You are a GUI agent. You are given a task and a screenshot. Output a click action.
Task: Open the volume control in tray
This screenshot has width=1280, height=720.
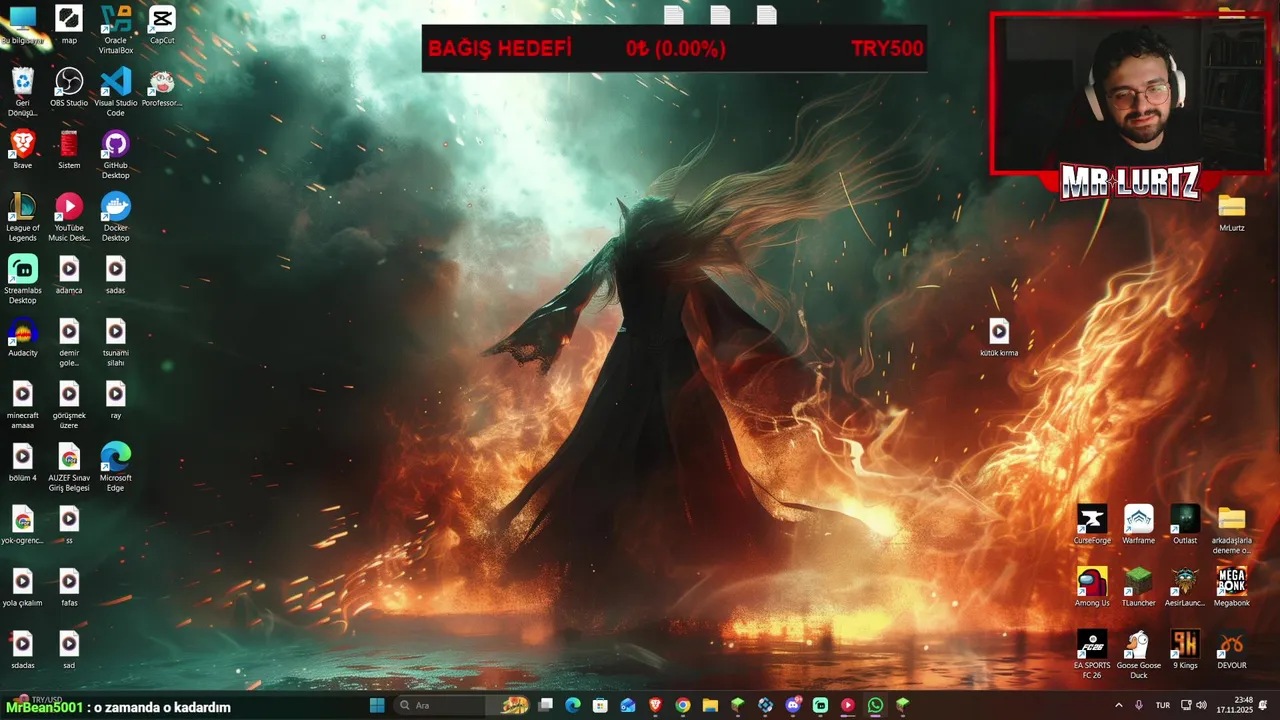tap(1201, 705)
